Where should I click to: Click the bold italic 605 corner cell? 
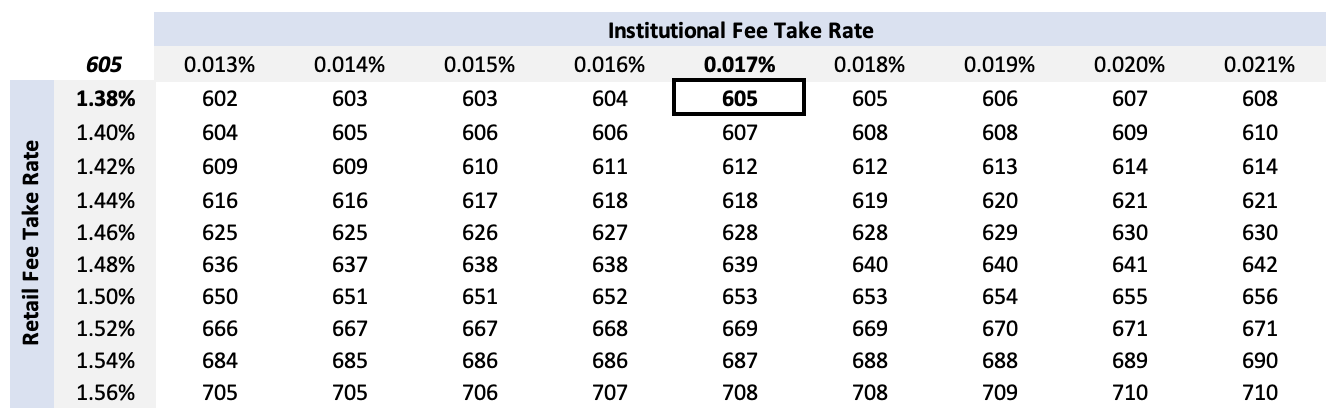[x=106, y=66]
